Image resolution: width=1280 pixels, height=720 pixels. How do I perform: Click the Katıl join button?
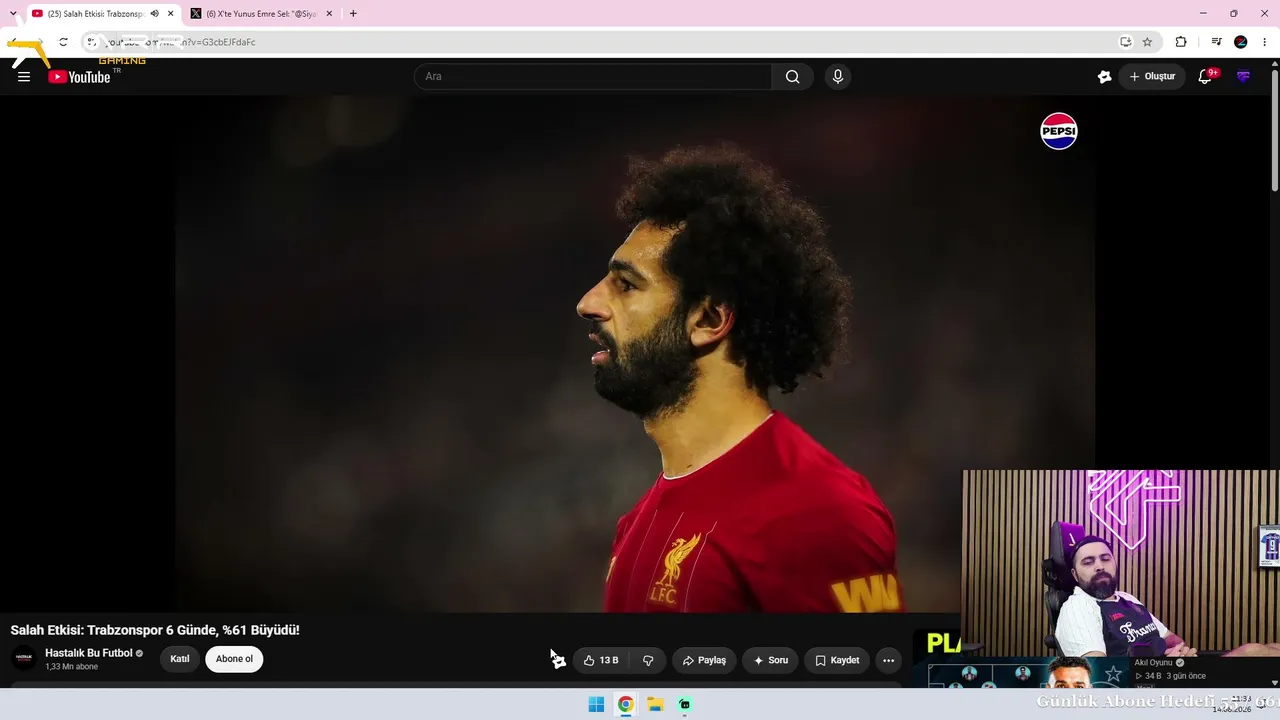click(x=180, y=659)
